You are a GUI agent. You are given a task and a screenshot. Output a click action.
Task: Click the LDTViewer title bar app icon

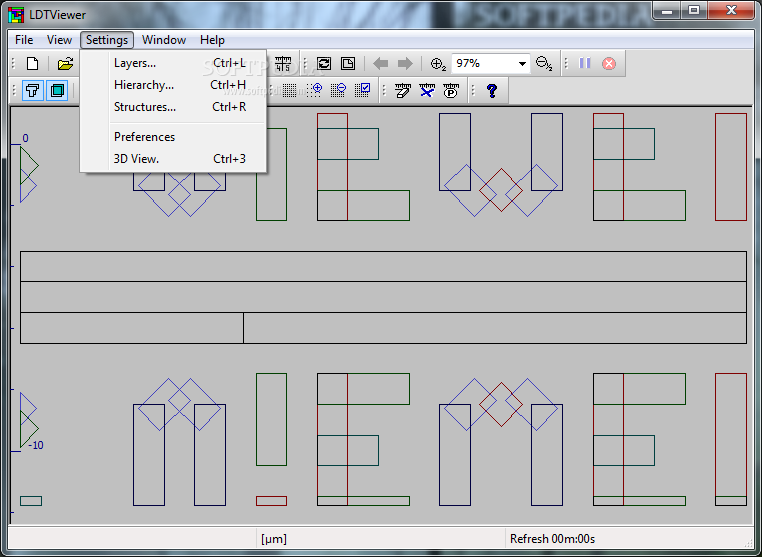(16, 15)
